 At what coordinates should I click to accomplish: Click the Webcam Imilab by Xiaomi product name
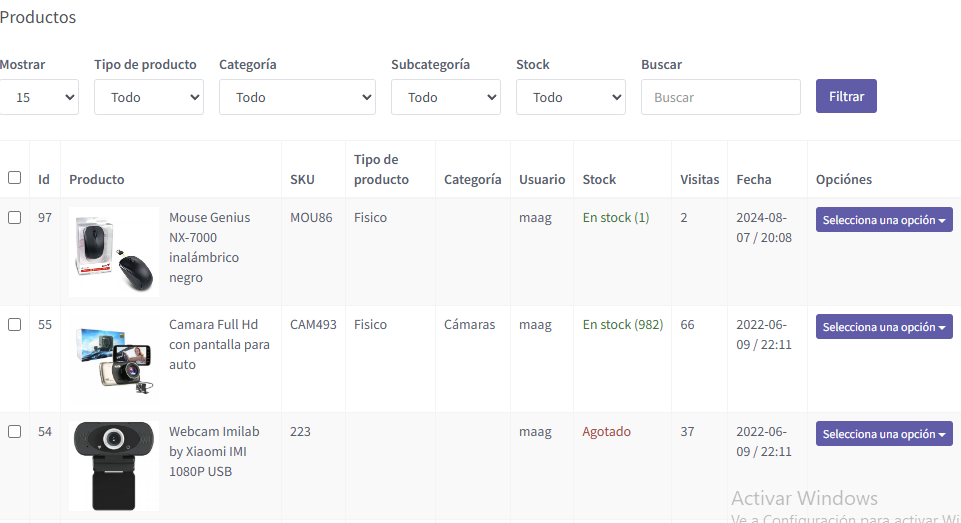[x=213, y=451]
